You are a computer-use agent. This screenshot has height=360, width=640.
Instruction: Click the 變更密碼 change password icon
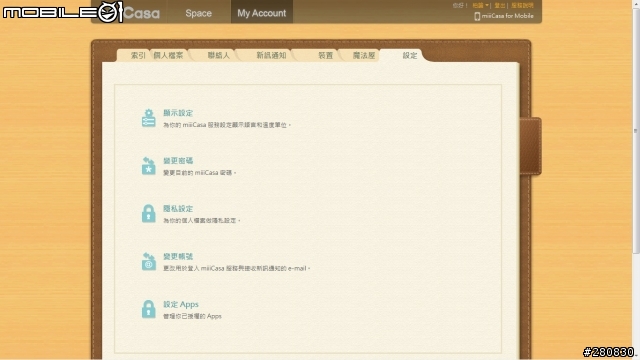[x=149, y=166]
